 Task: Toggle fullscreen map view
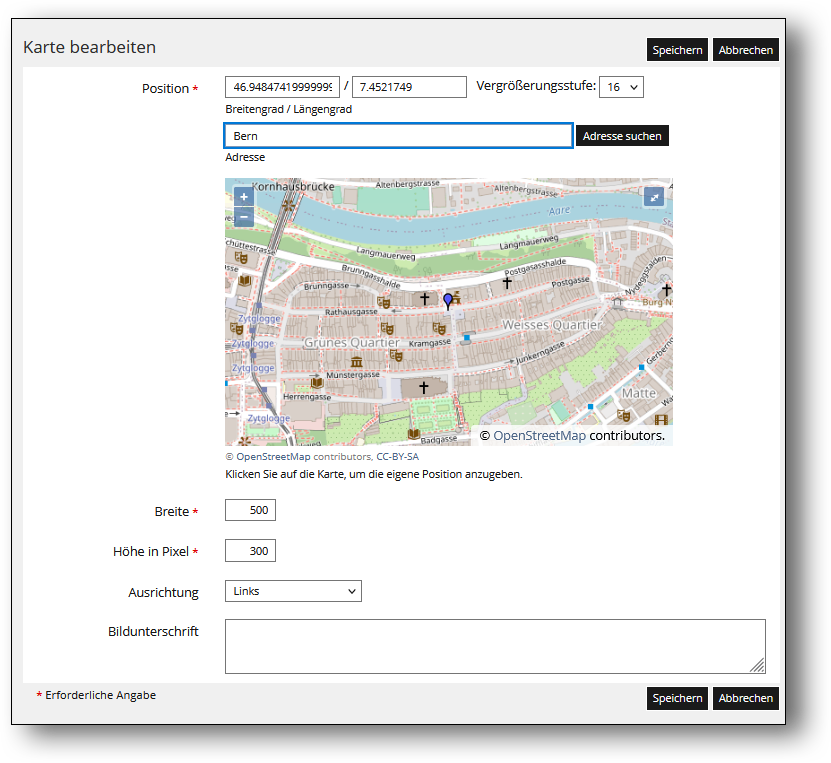click(653, 197)
